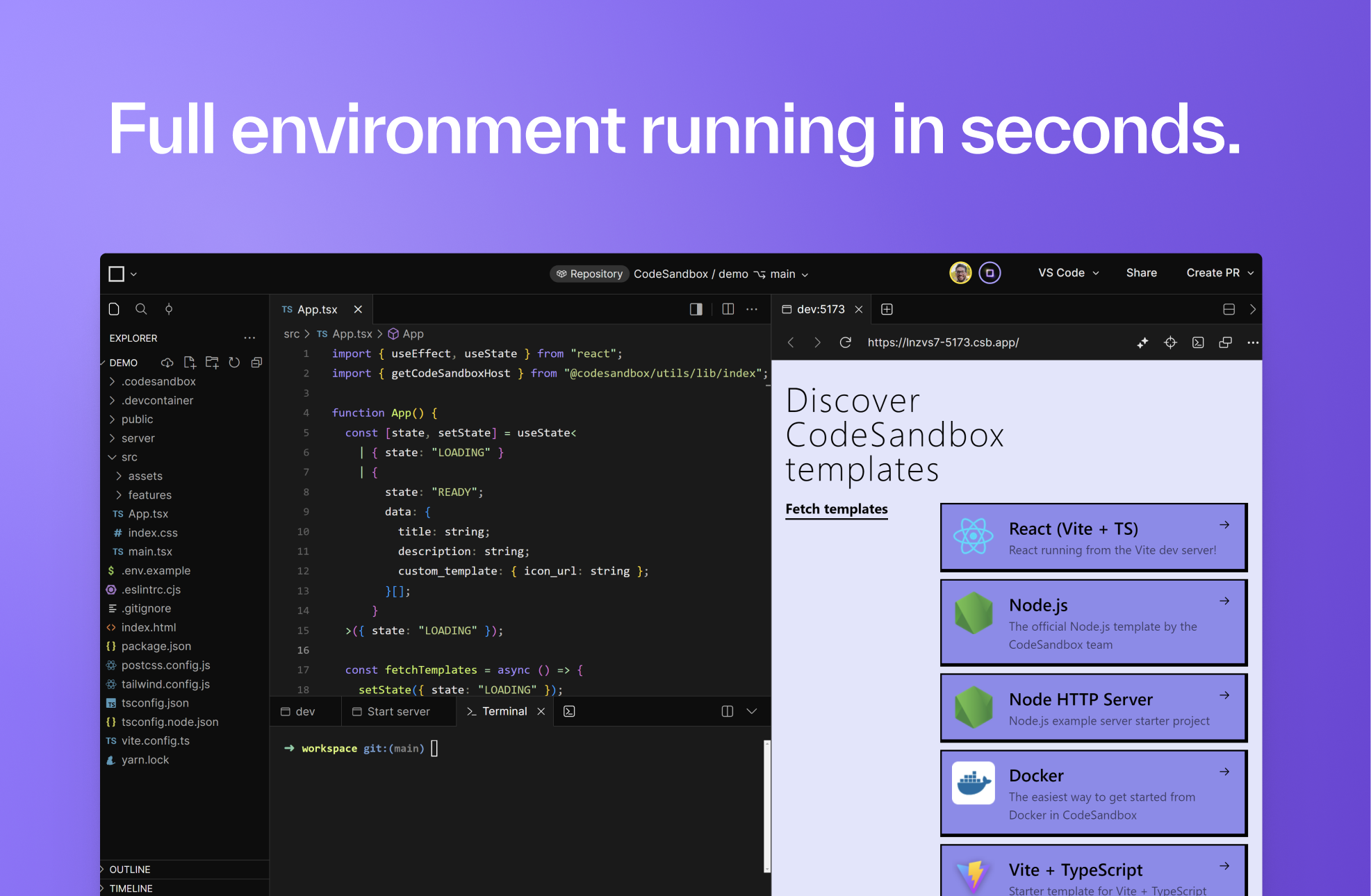
Task: Click the user avatar in top bar
Action: 960,273
